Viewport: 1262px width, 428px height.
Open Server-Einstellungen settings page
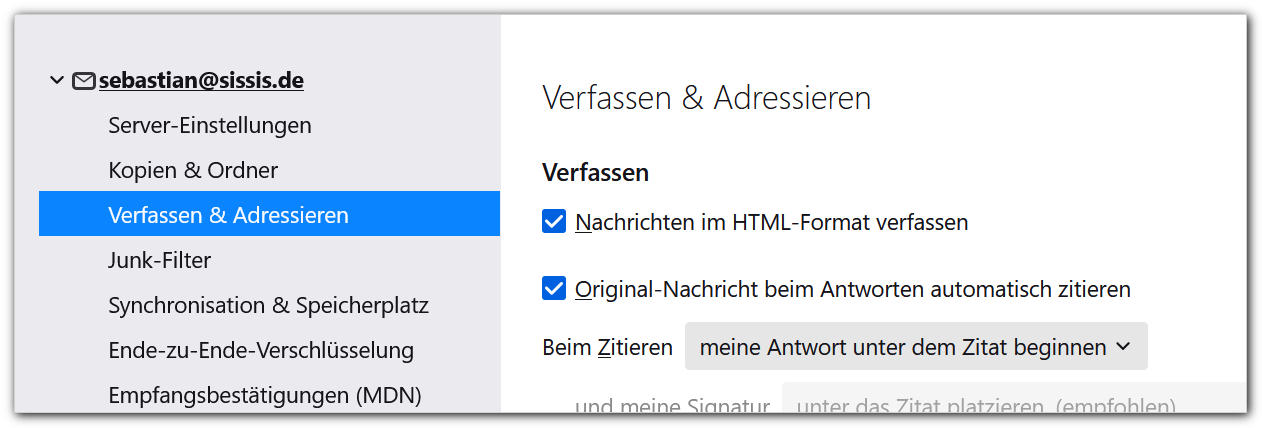coord(210,125)
